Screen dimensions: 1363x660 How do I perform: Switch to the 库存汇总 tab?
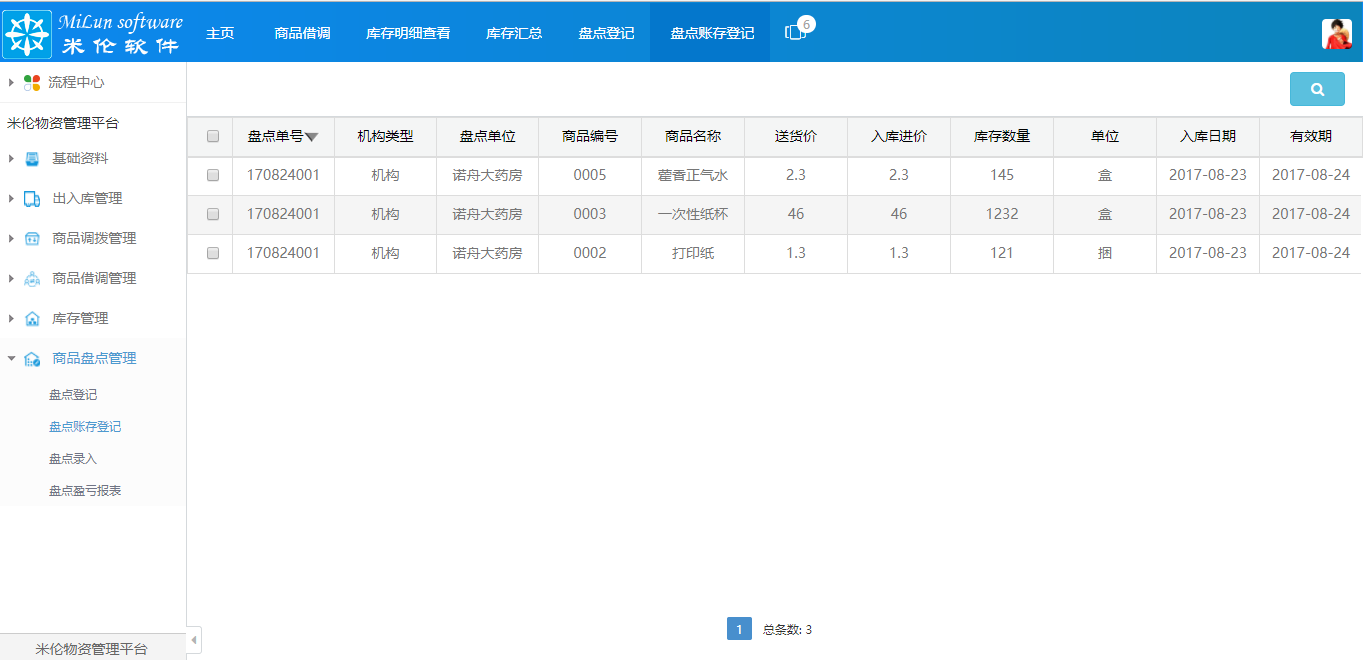pos(514,31)
